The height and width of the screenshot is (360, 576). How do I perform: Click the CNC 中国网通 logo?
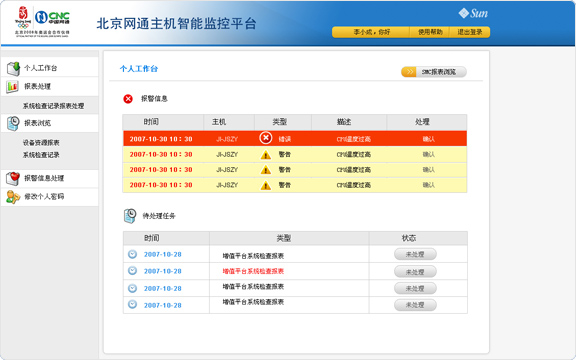pos(52,17)
